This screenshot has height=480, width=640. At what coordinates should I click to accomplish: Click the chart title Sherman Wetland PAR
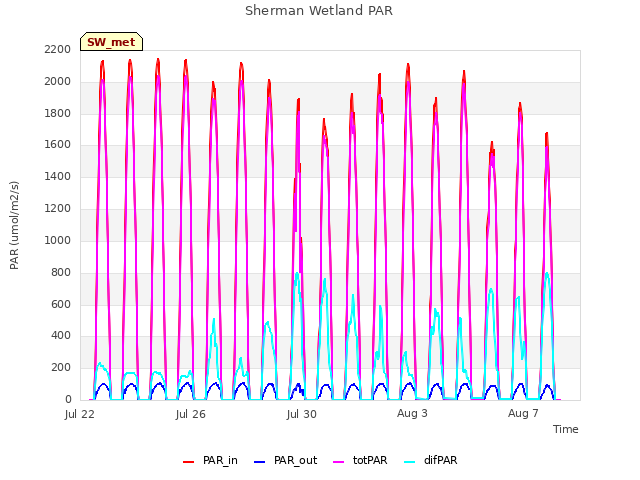pos(319,10)
